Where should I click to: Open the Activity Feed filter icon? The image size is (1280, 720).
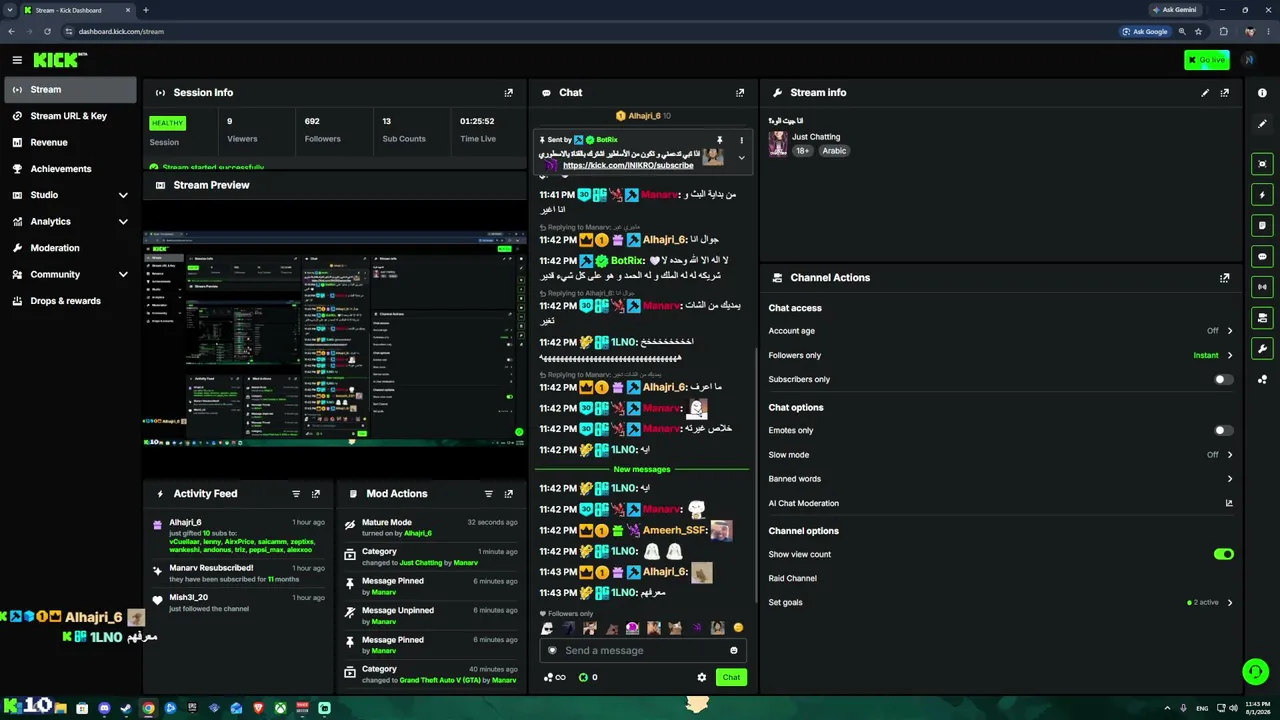coord(296,494)
